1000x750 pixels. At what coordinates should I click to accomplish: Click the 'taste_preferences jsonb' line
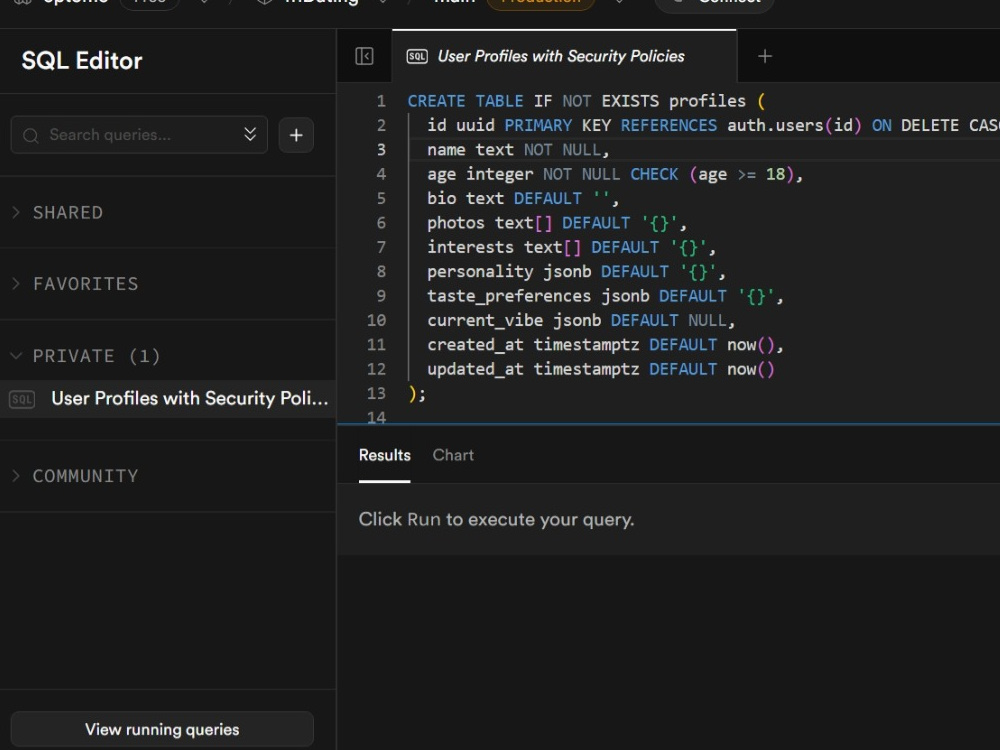coord(605,296)
